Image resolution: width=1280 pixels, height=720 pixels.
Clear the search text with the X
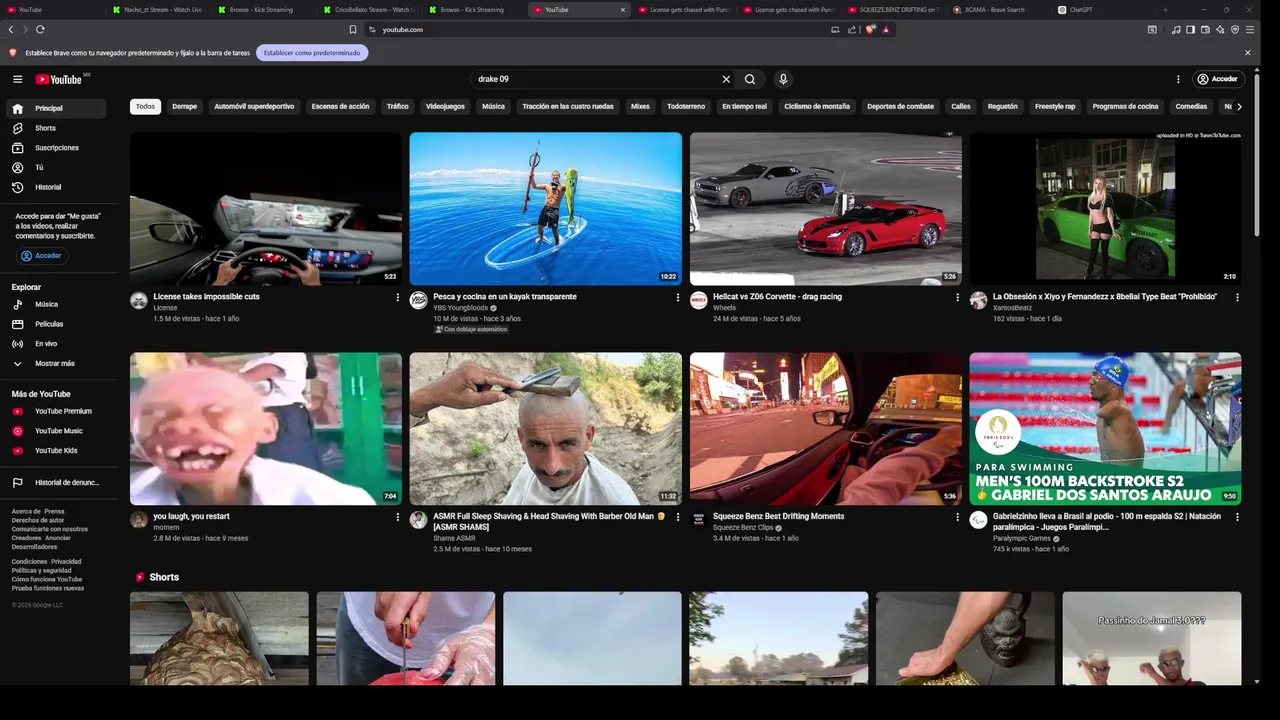click(726, 79)
